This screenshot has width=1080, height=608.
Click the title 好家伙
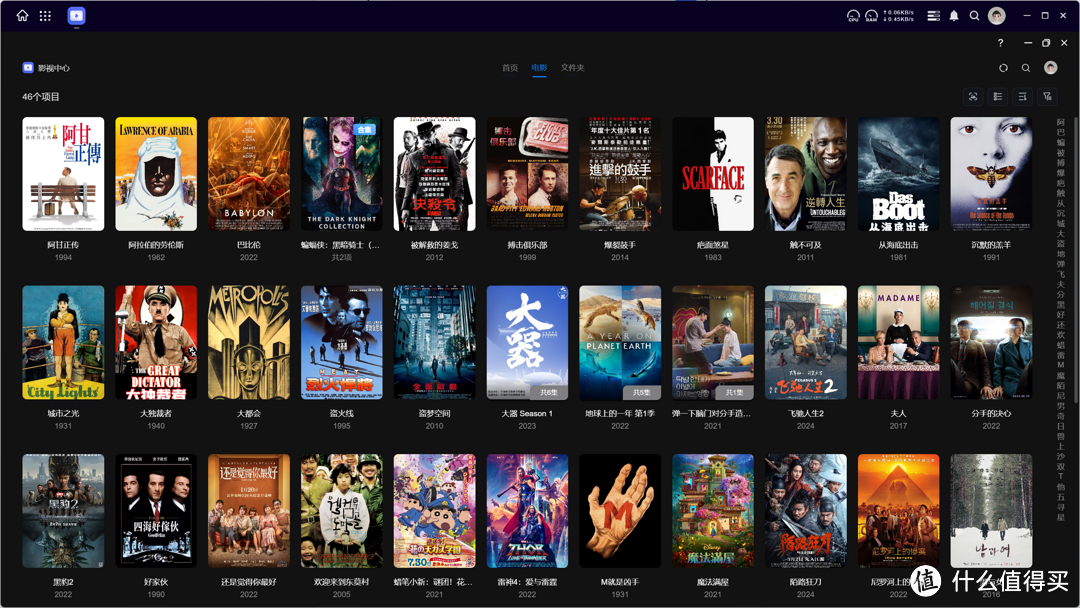156,582
